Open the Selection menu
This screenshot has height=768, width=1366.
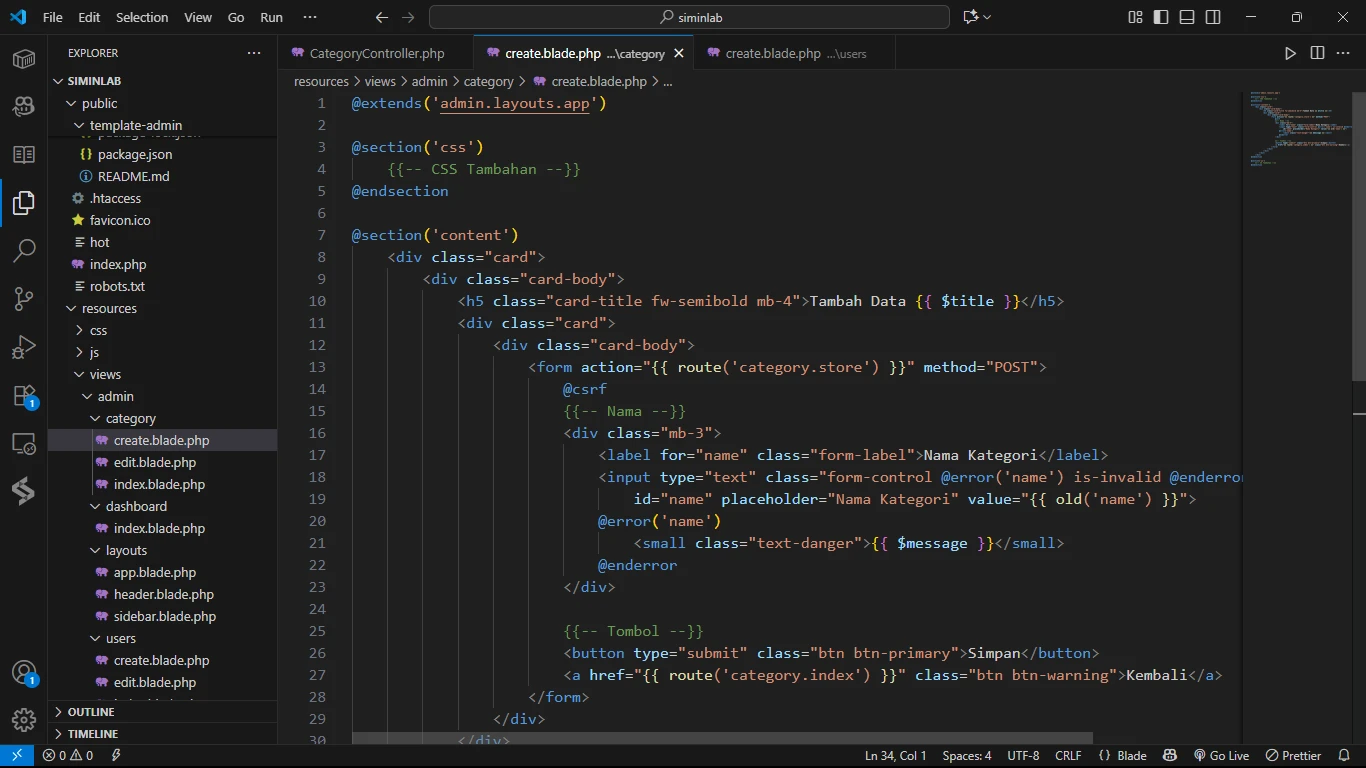[142, 17]
